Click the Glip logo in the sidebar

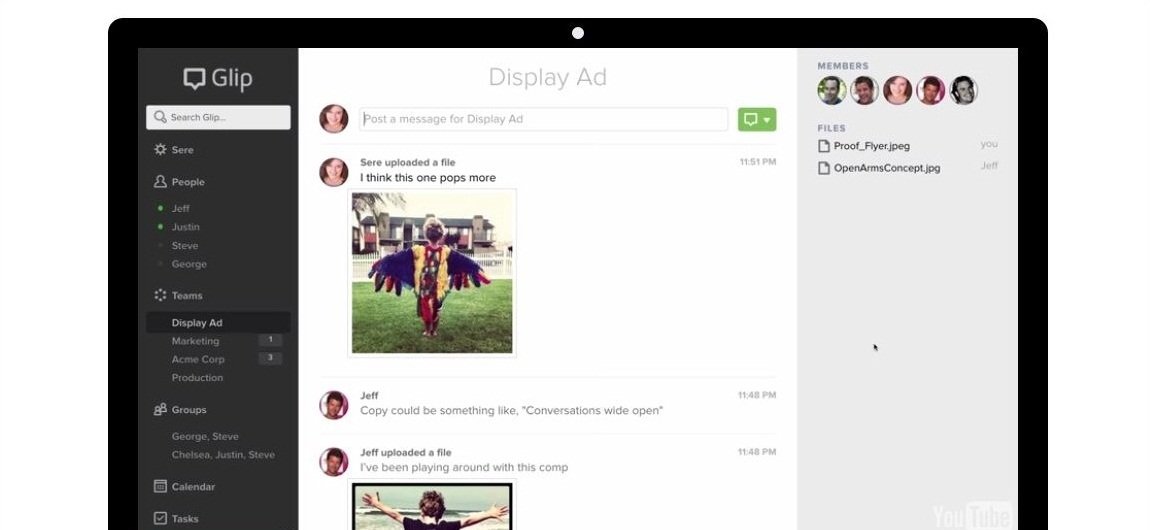[x=218, y=78]
